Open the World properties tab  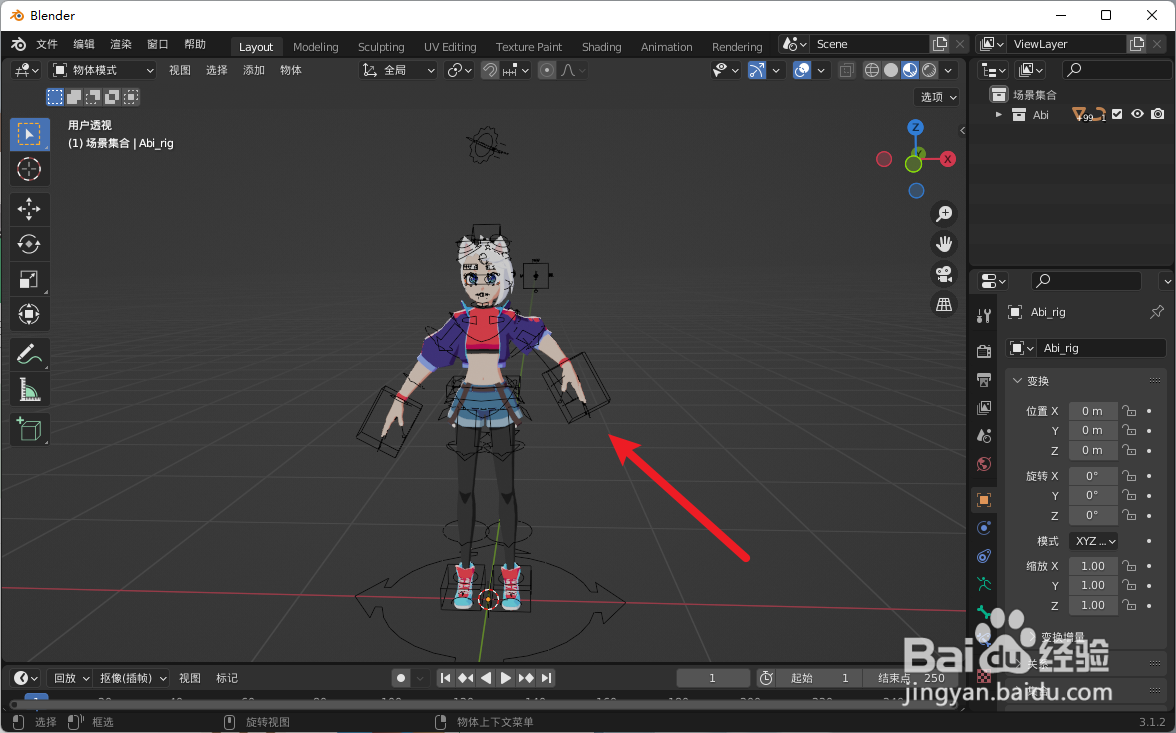(x=984, y=464)
